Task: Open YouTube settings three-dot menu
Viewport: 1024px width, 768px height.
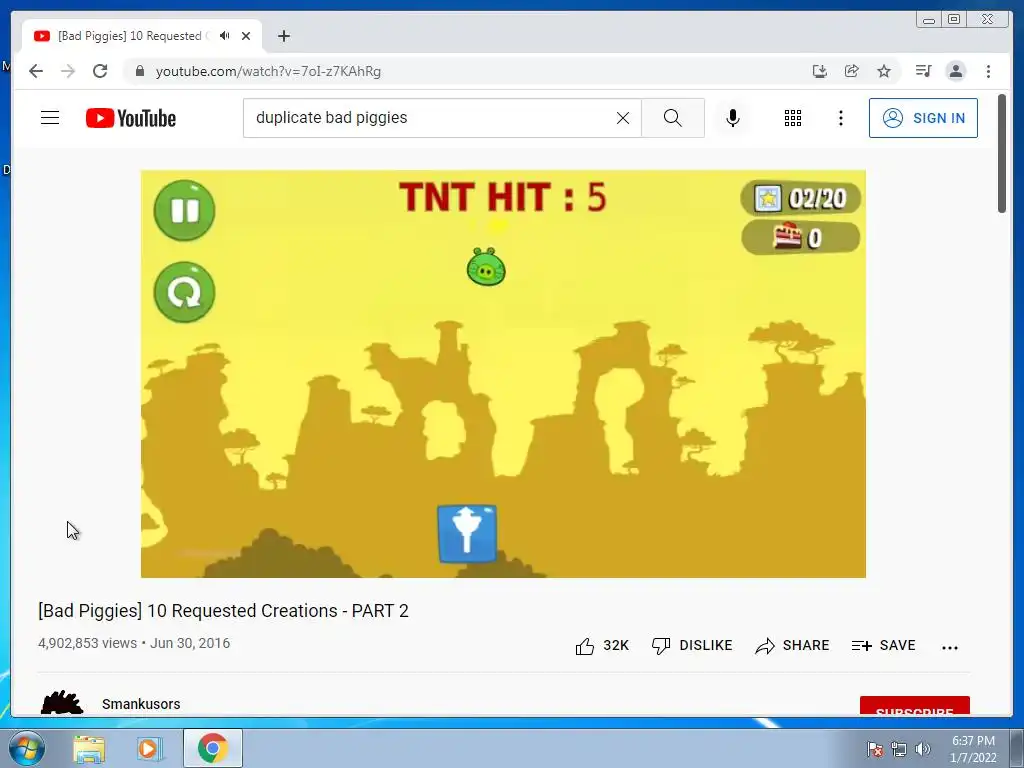Action: tap(840, 118)
